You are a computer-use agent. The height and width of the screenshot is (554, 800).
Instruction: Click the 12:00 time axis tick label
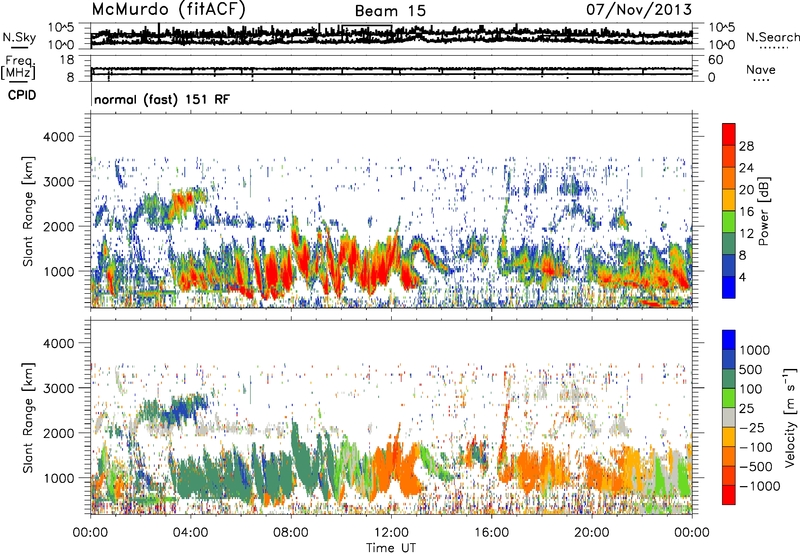391,532
